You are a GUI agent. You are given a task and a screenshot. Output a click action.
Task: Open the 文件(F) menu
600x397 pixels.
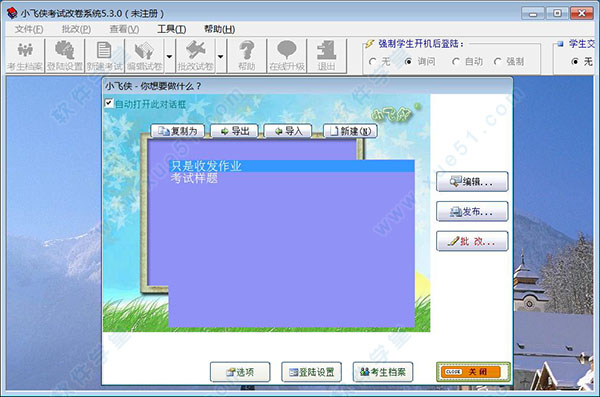point(29,29)
